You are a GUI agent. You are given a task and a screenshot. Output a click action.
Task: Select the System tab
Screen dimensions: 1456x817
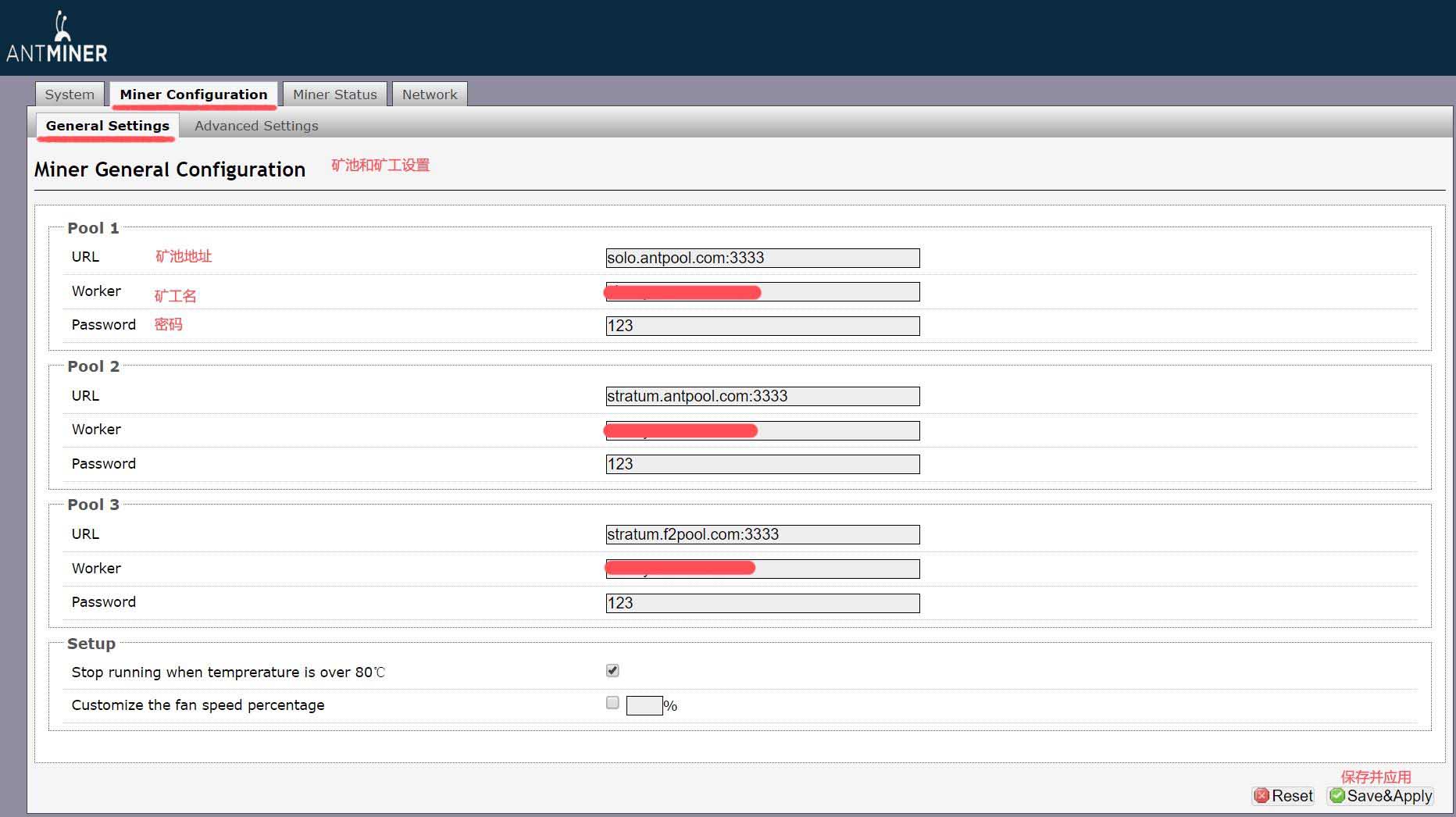[69, 94]
